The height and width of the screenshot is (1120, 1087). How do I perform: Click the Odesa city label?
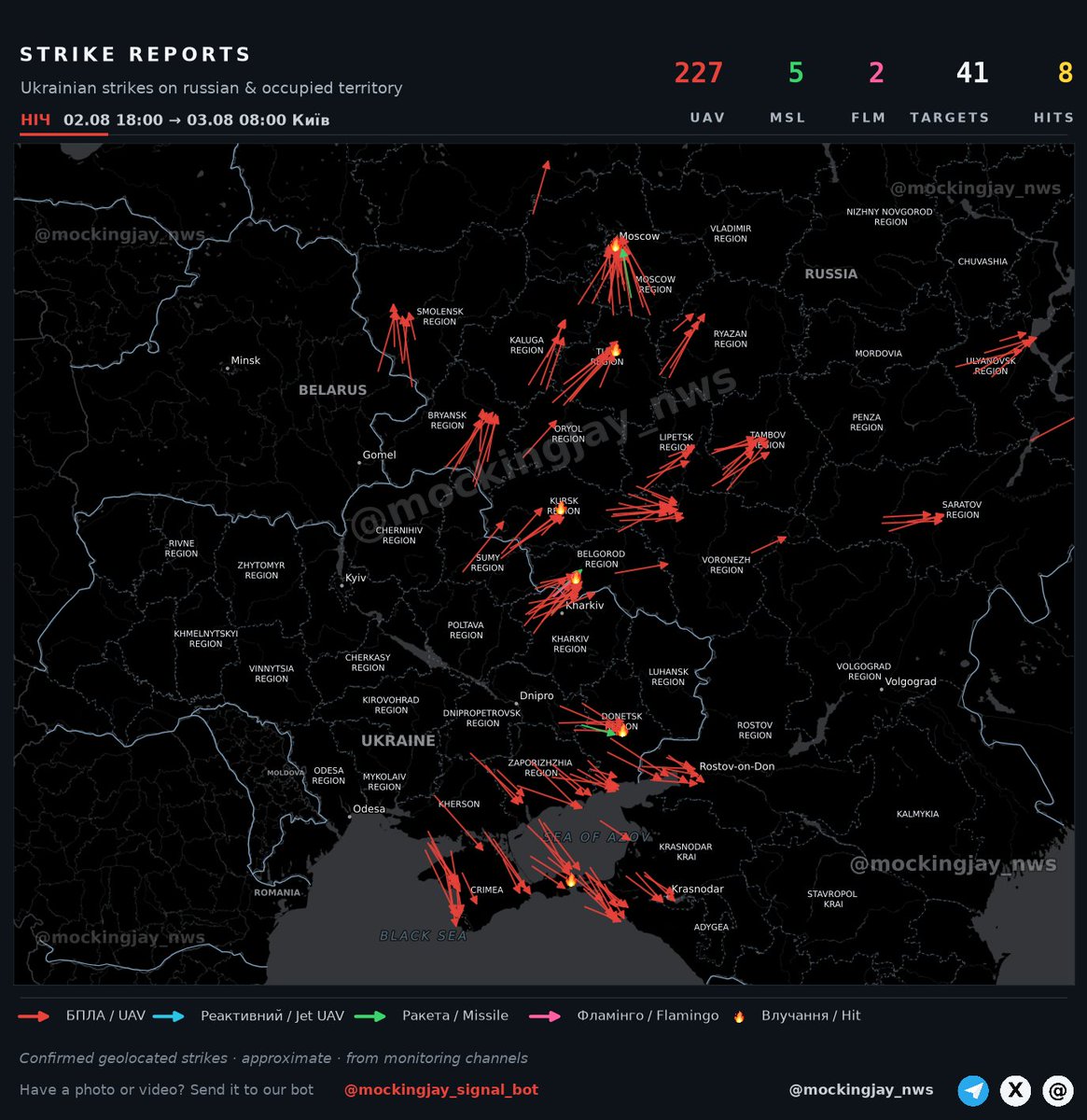click(x=369, y=809)
